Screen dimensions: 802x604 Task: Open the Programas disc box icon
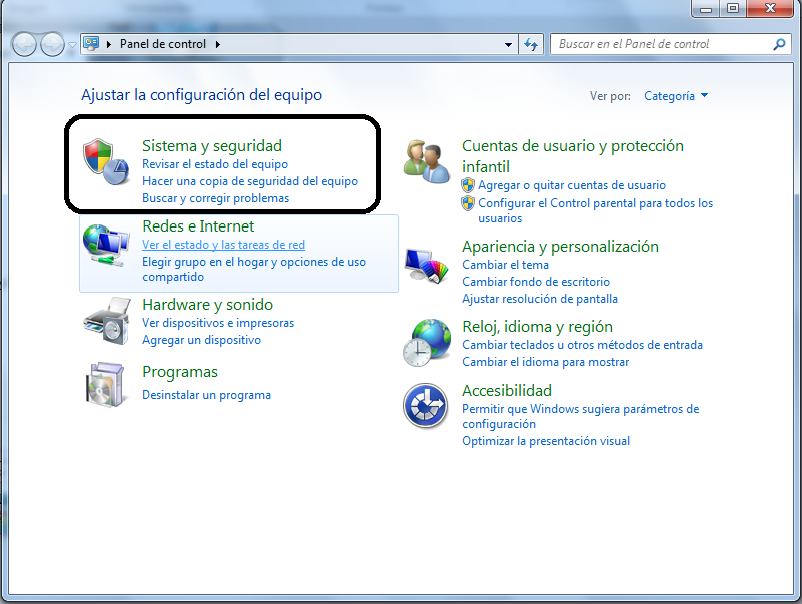[x=105, y=385]
